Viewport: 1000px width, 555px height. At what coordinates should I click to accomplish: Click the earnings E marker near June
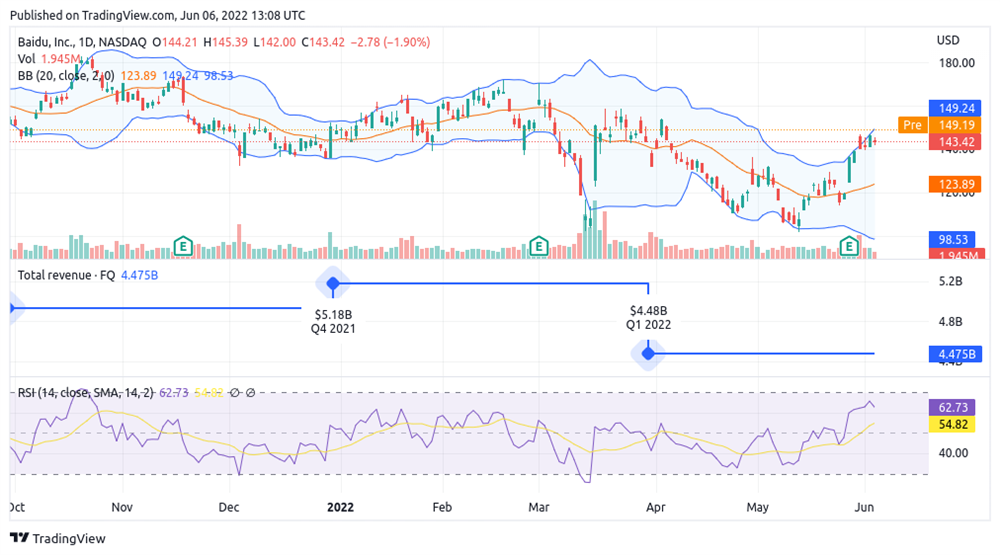click(850, 245)
